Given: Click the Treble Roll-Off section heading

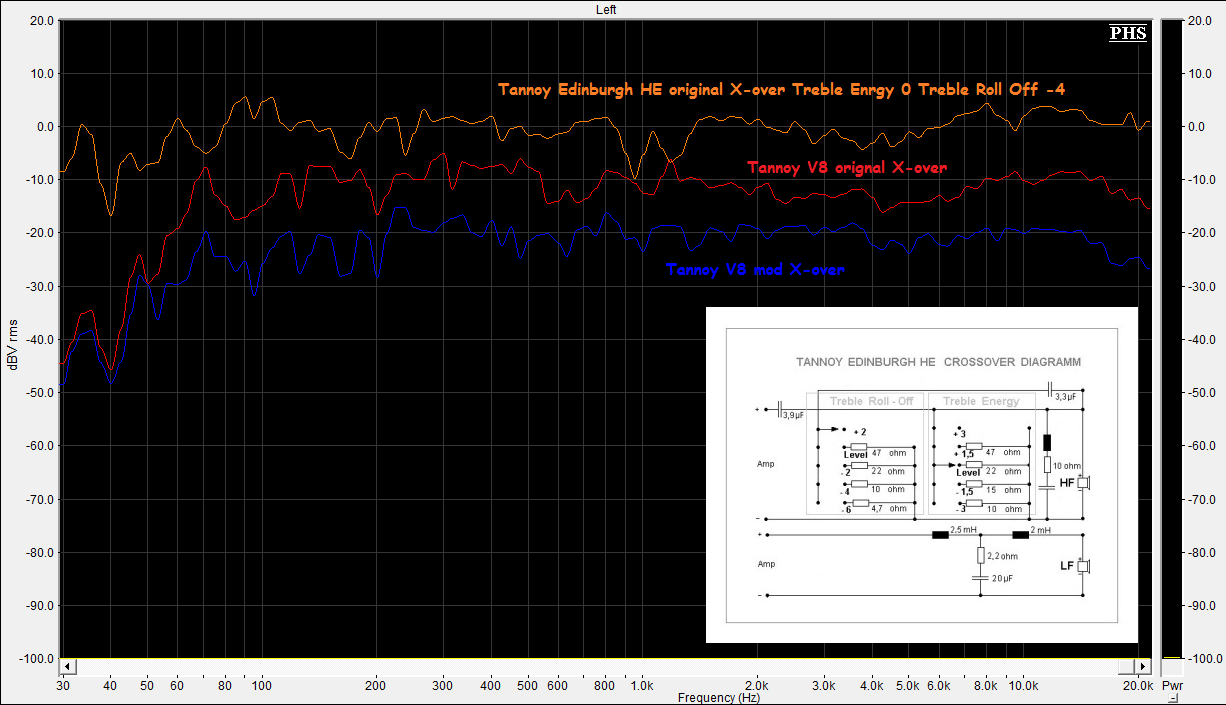Looking at the screenshot, I should (x=871, y=401).
